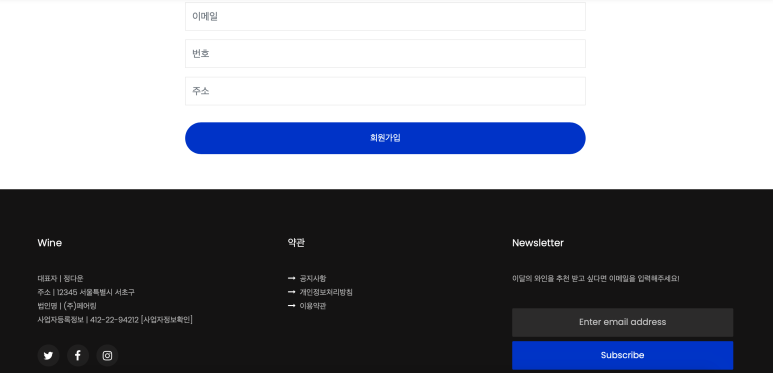Click the 이메일 input field

(385, 16)
